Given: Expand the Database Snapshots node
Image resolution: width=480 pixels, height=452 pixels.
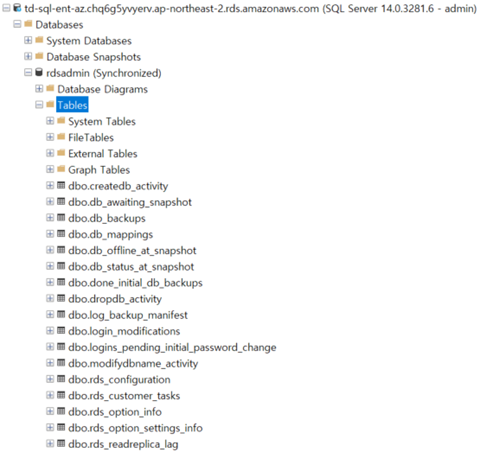Looking at the screenshot, I should pyautogui.click(x=28, y=56).
